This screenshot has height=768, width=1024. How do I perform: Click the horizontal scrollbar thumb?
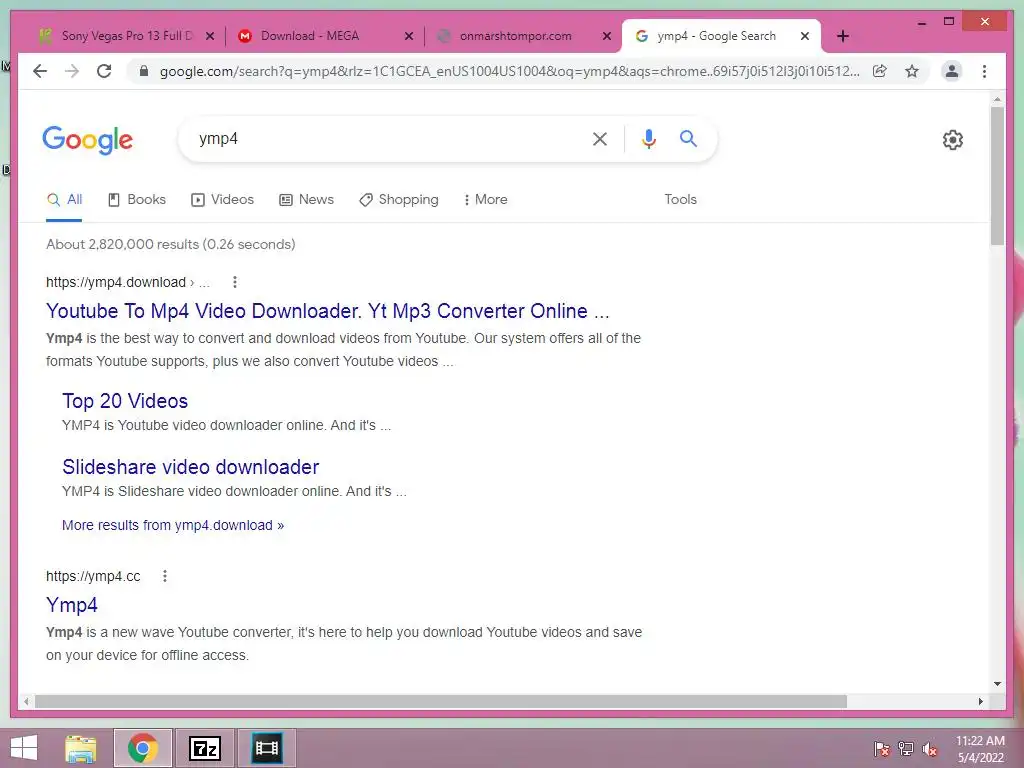coord(441,701)
